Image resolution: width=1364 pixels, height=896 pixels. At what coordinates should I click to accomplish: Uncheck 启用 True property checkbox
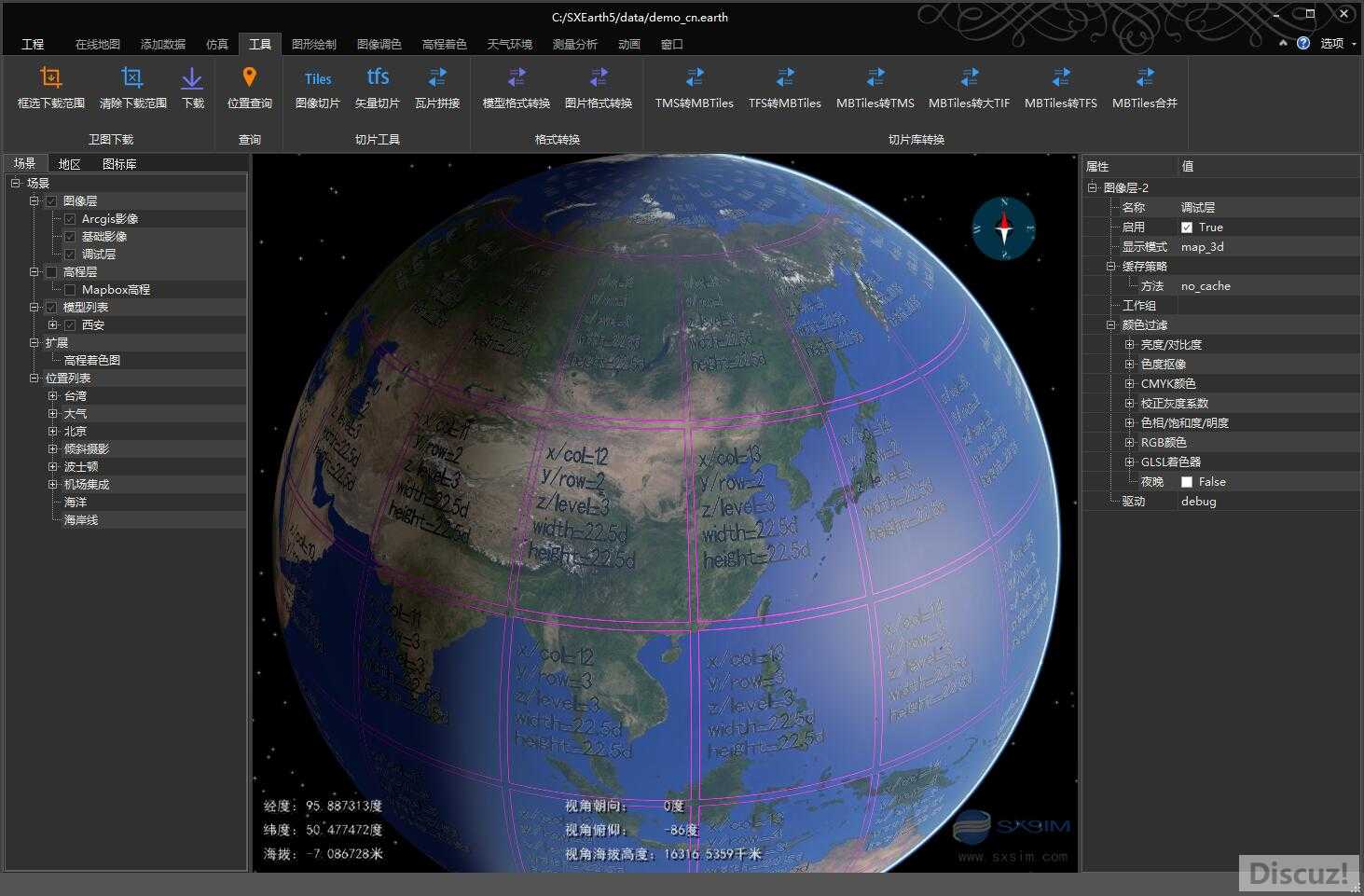[x=1187, y=227]
